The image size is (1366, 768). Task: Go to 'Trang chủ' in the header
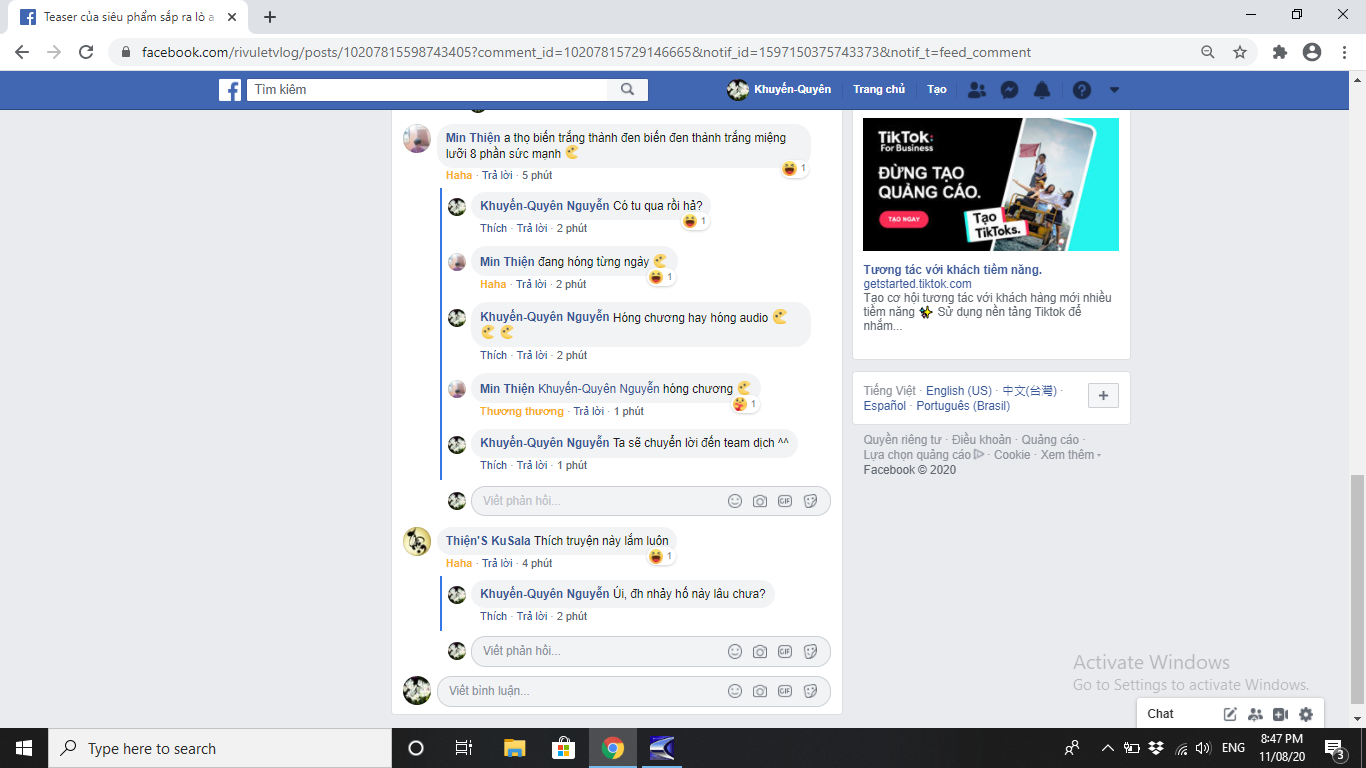879,90
